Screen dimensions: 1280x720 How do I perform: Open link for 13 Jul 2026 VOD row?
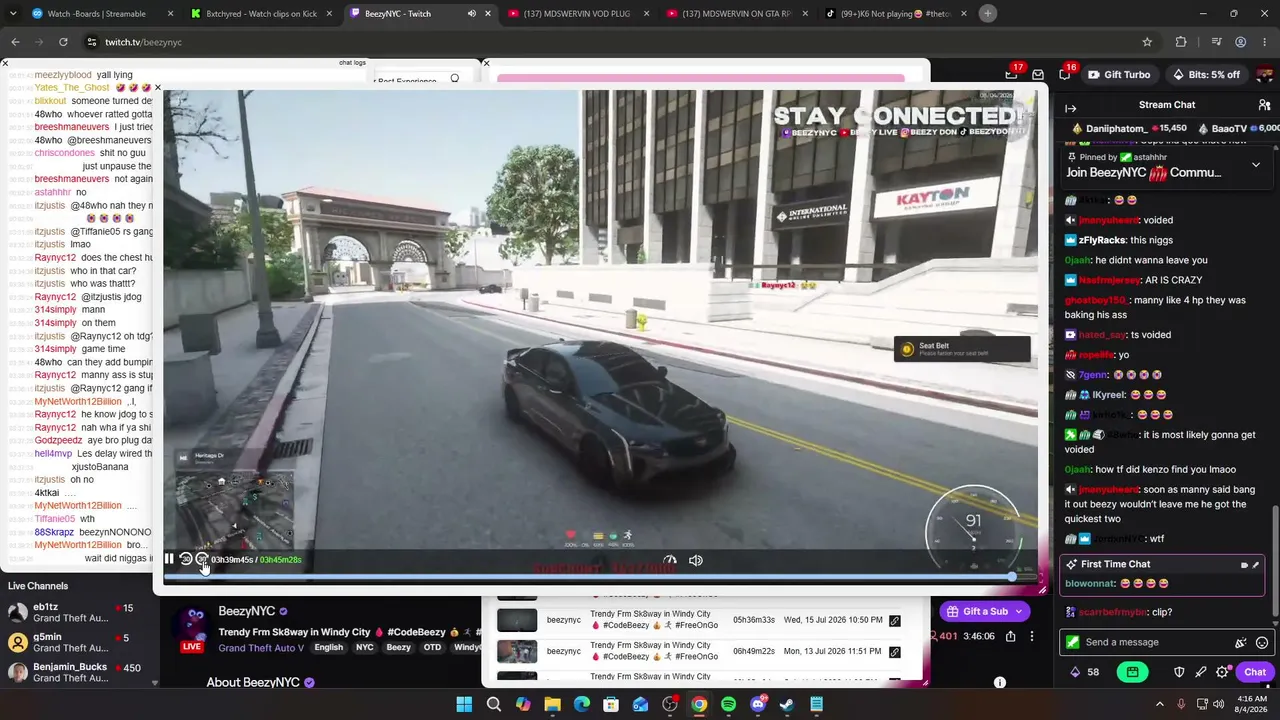(895, 652)
